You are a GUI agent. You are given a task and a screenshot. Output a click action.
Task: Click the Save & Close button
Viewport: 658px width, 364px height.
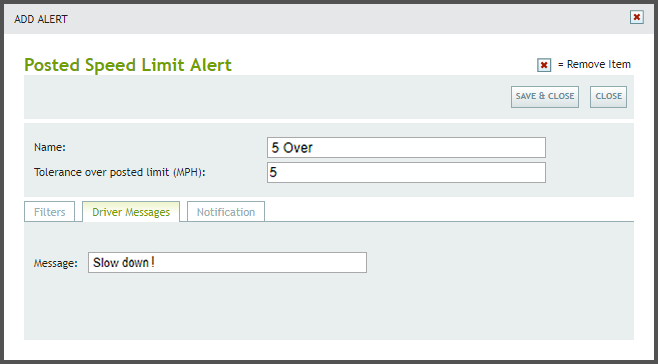click(x=545, y=97)
